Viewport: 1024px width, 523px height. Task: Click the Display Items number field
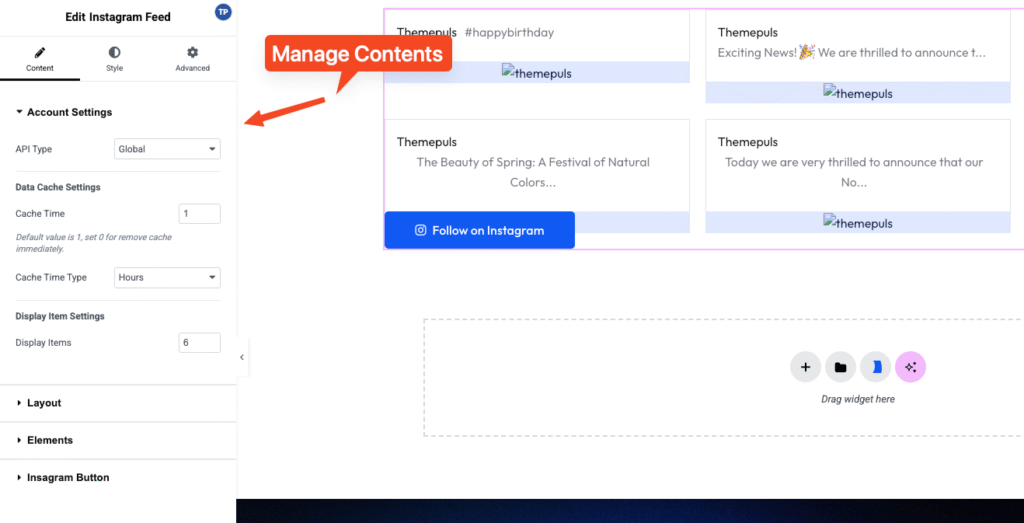pos(199,343)
